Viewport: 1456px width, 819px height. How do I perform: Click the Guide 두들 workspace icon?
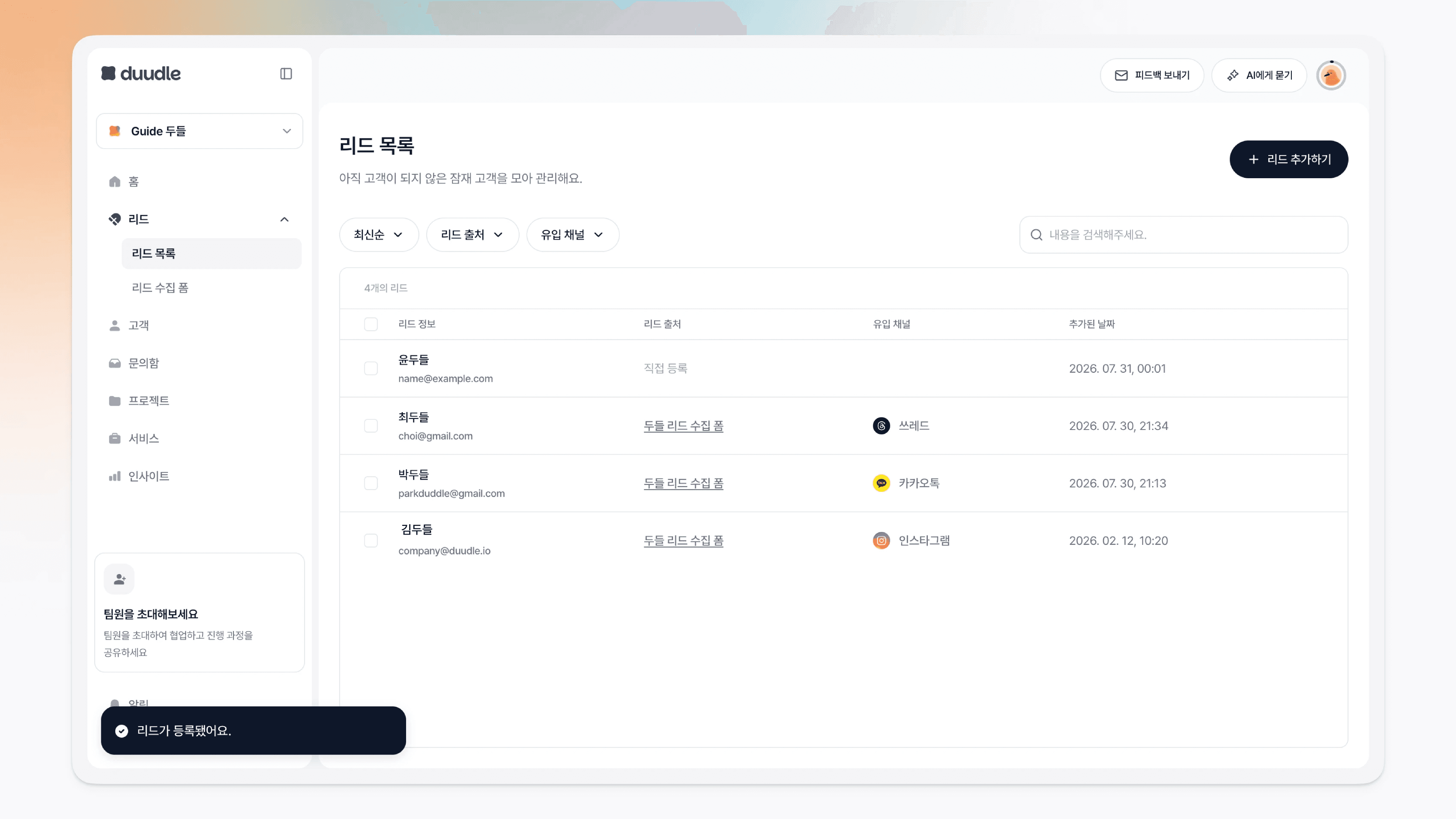pyautogui.click(x=115, y=131)
